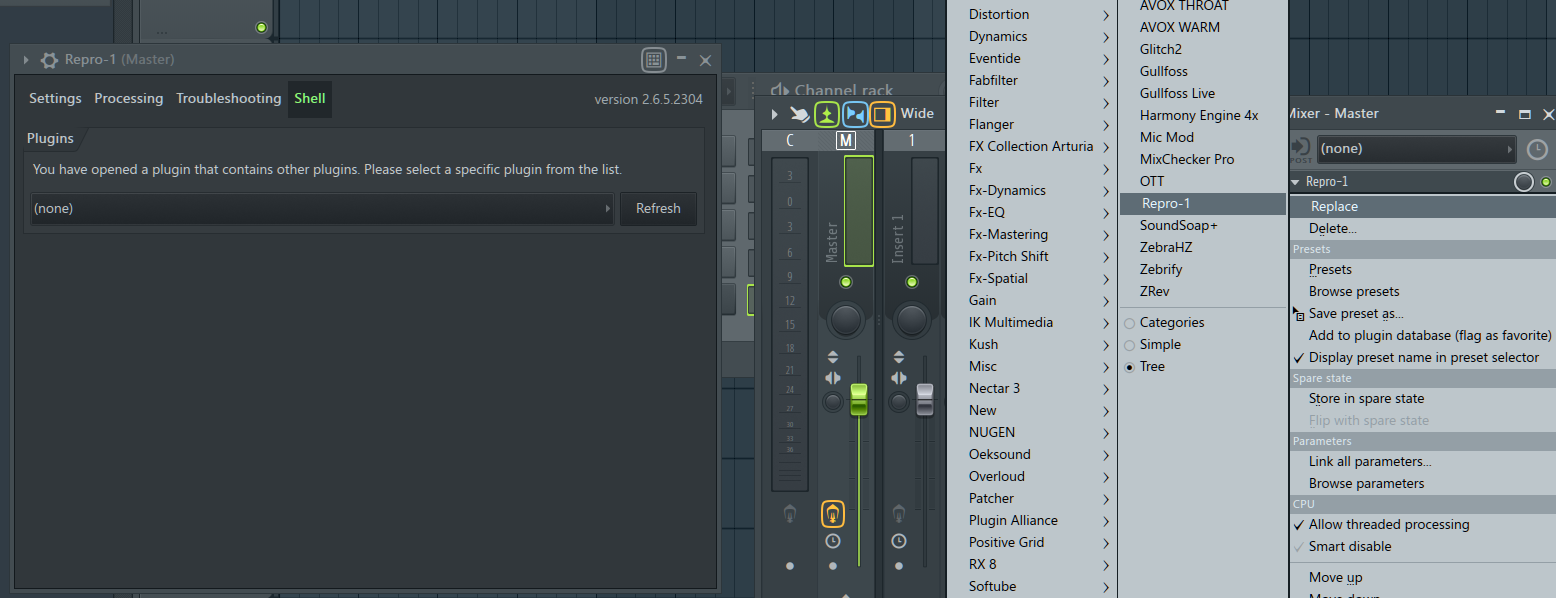Switch to the Troubleshooting tab
Screen dimensions: 1556x598
click(229, 99)
